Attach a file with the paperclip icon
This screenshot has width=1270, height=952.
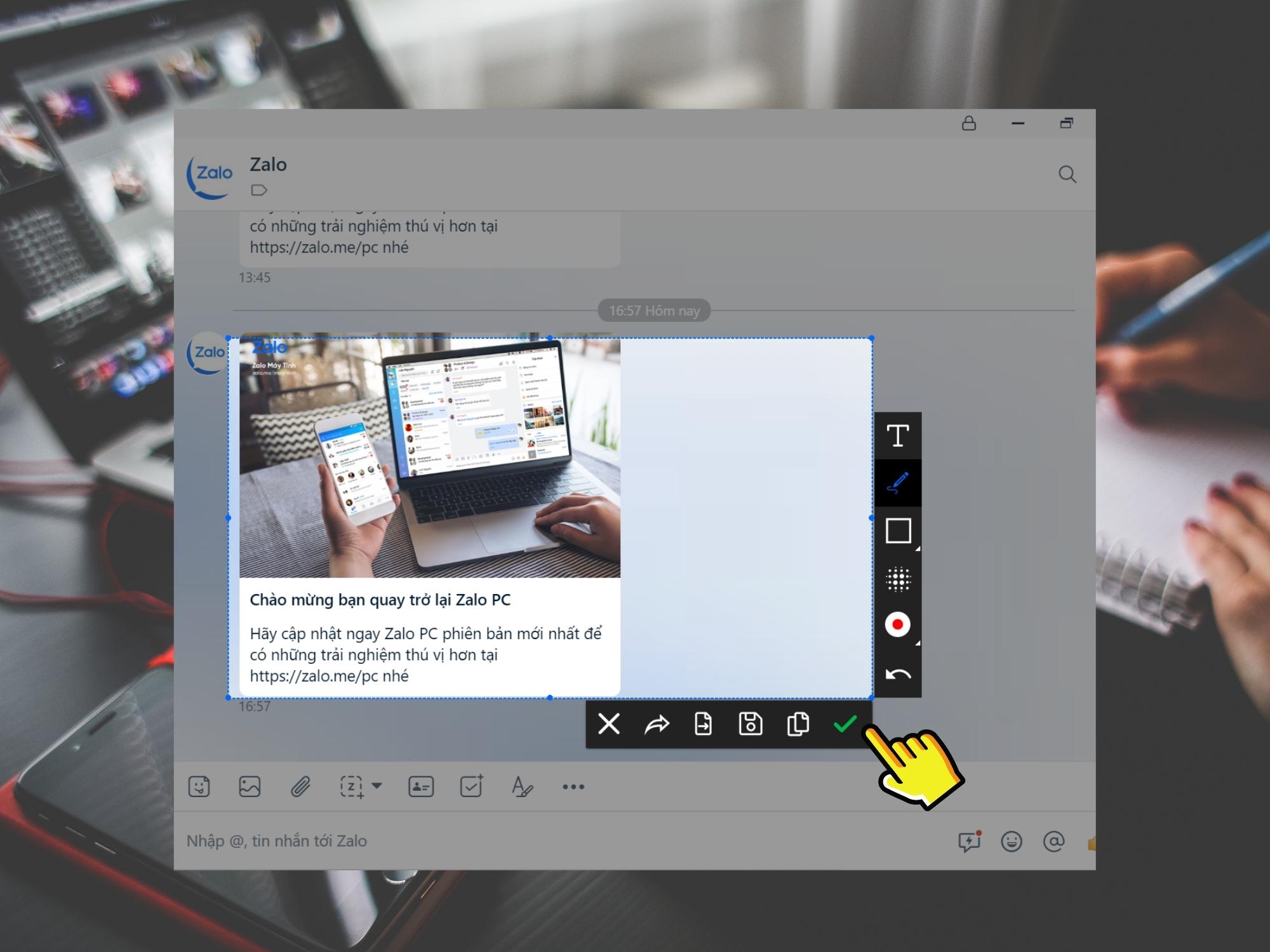click(300, 787)
